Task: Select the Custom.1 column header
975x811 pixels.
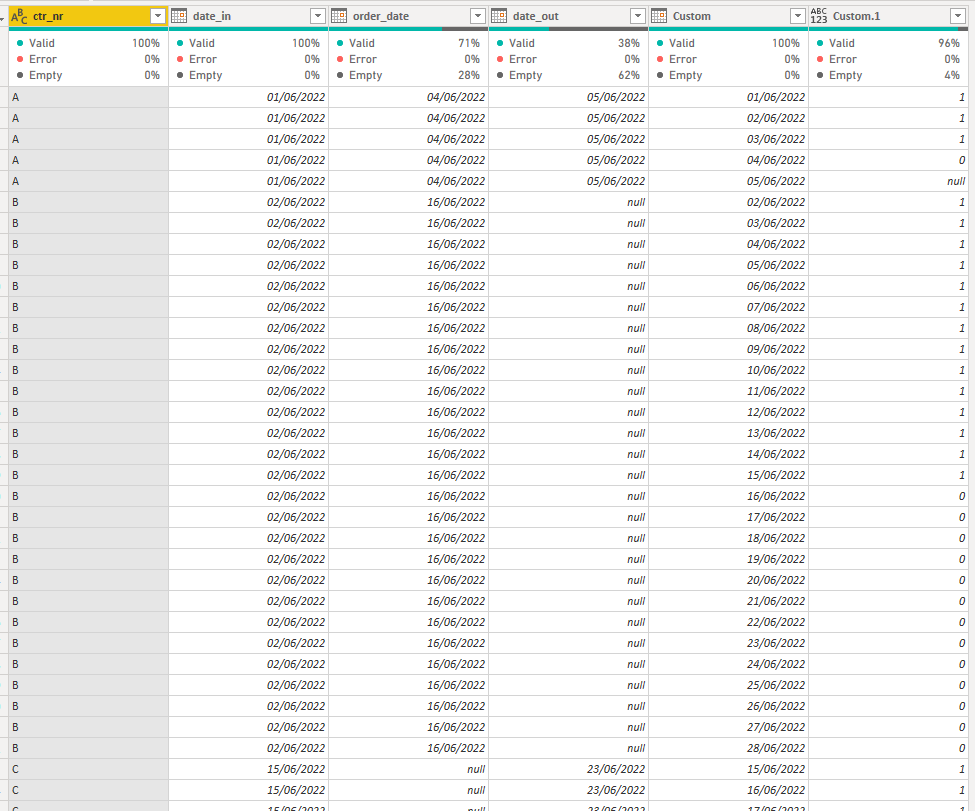Action: click(888, 16)
